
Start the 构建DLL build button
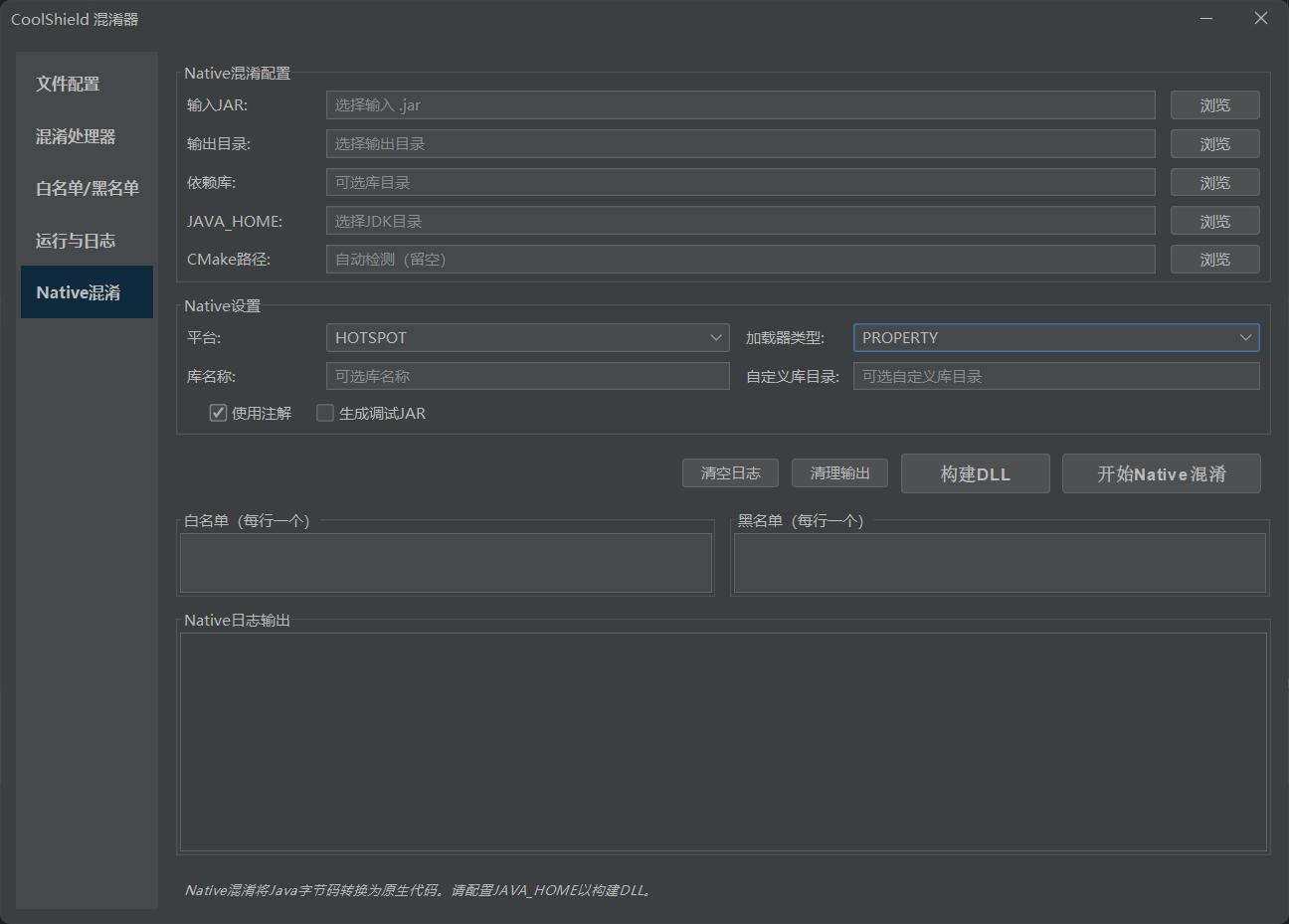click(975, 474)
